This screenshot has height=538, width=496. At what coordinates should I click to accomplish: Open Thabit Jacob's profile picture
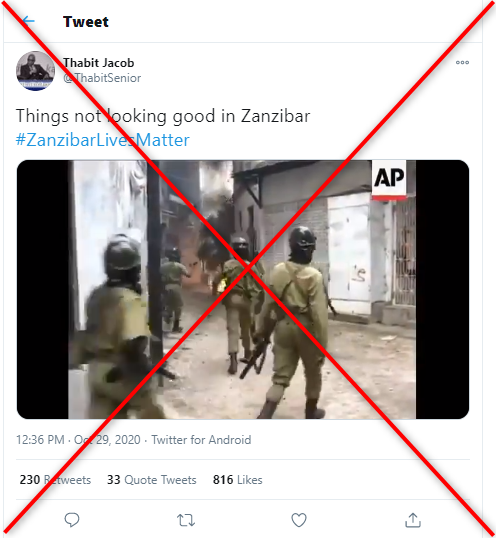coord(35,71)
